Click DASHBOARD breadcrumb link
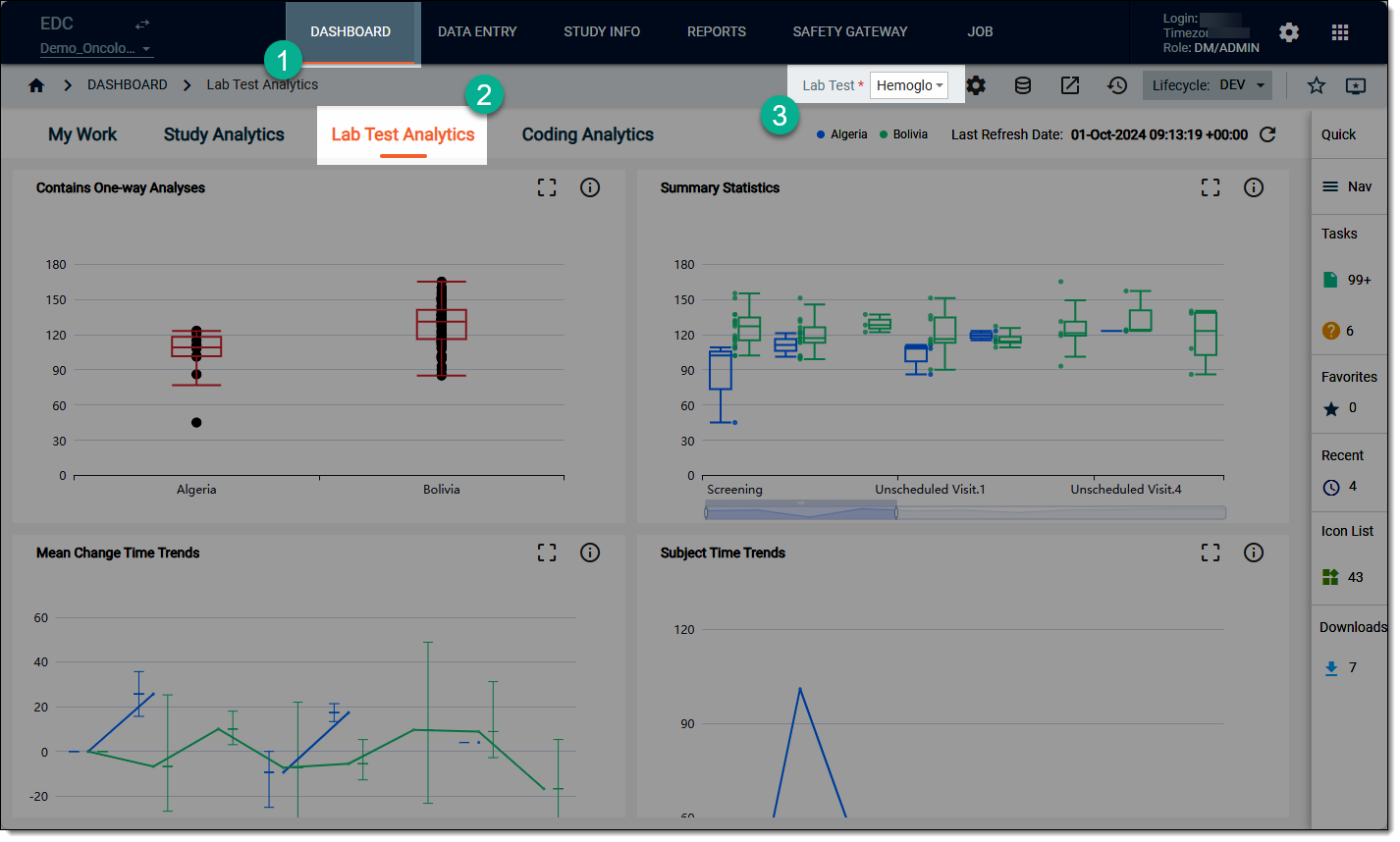 [x=128, y=85]
